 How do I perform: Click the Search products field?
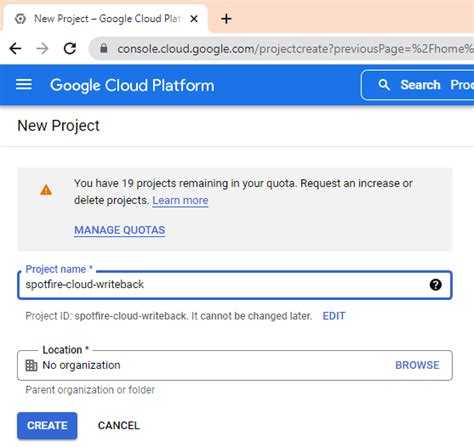(418, 85)
